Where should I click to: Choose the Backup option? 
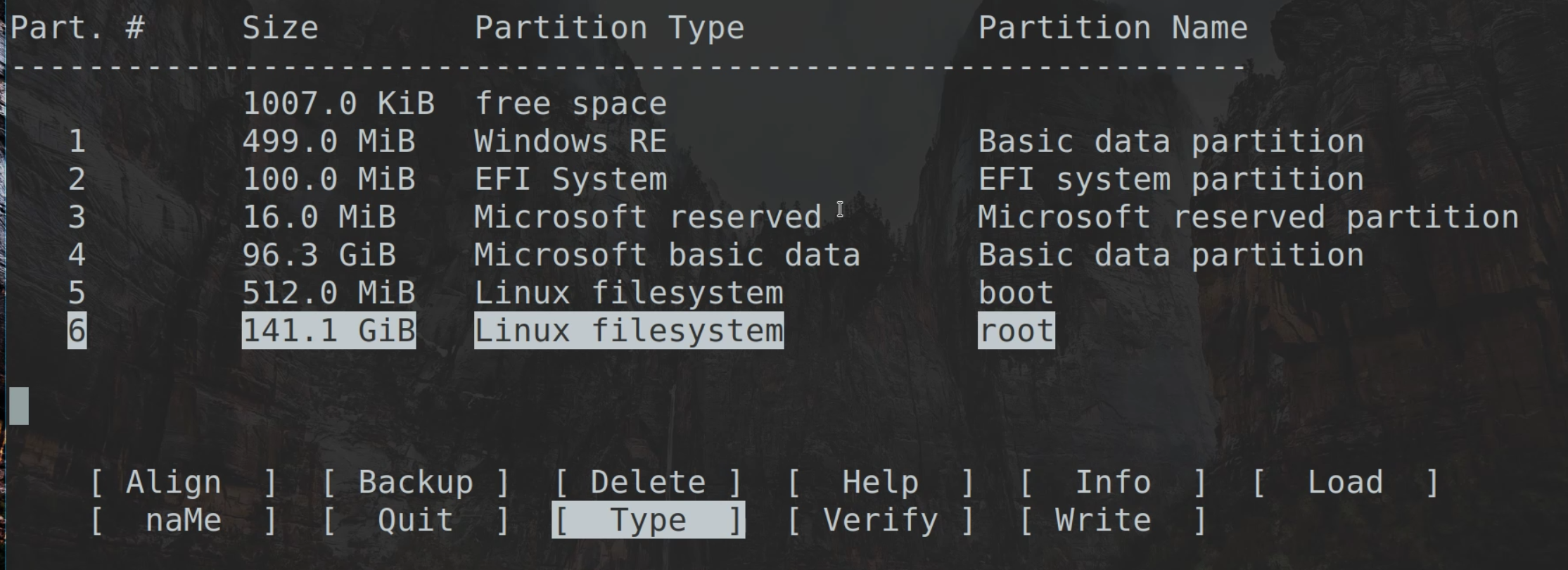415,483
